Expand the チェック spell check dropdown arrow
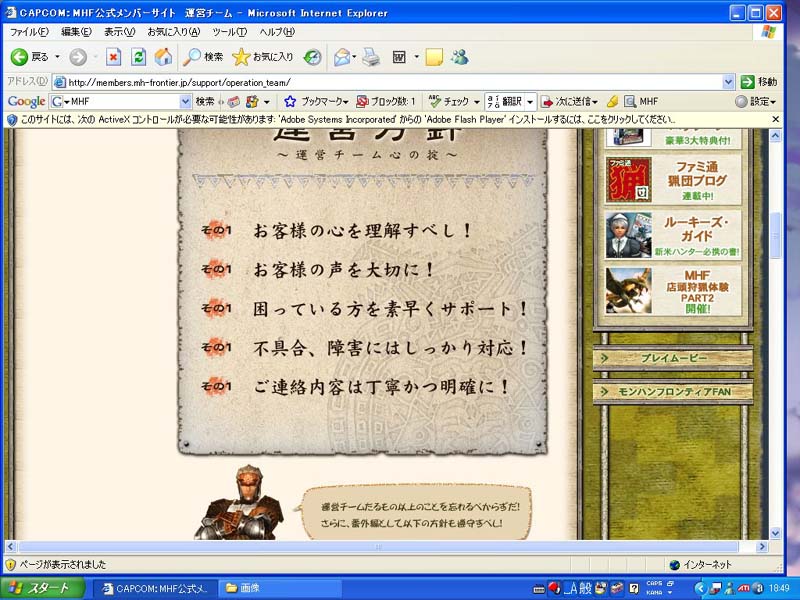This screenshot has width=800, height=600. coord(476,102)
